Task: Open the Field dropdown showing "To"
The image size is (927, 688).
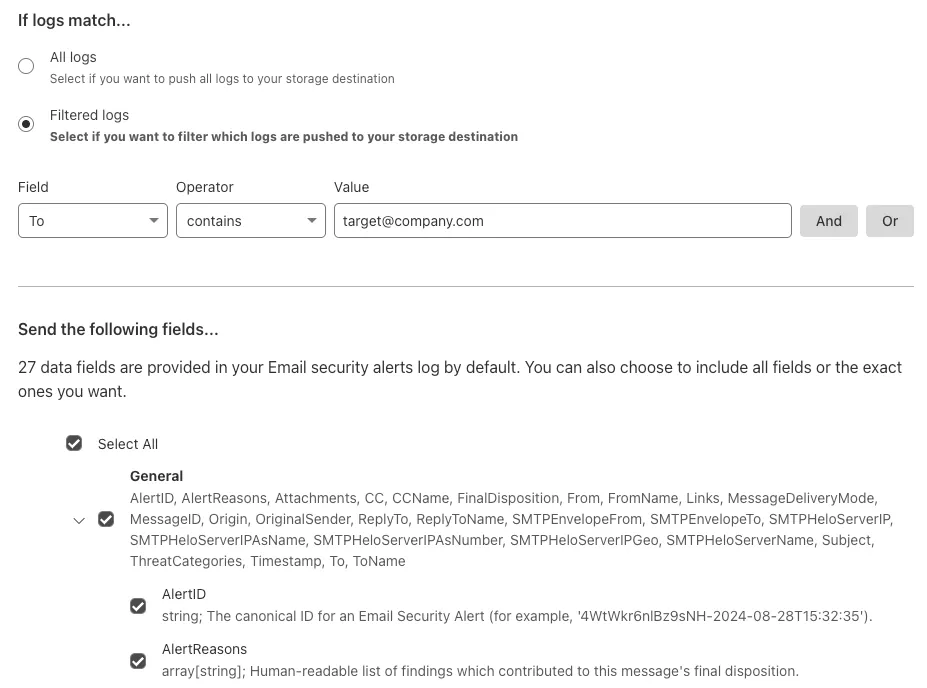Action: click(x=92, y=220)
